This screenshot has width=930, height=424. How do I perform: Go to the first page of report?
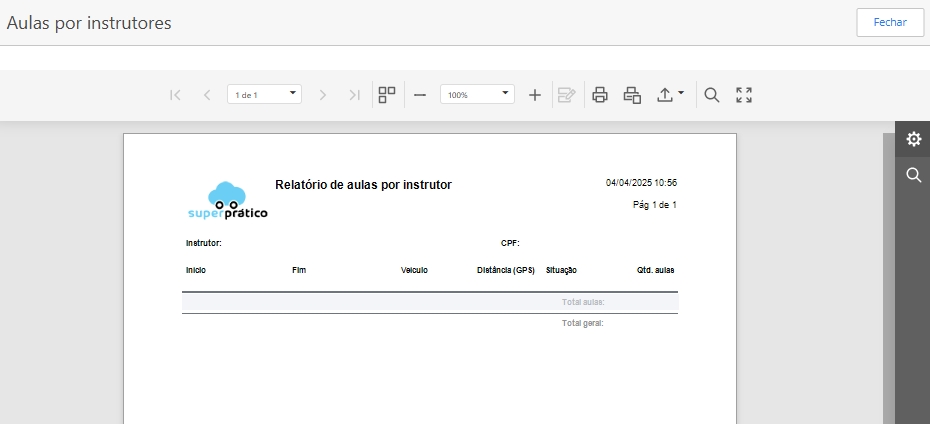tap(175, 95)
